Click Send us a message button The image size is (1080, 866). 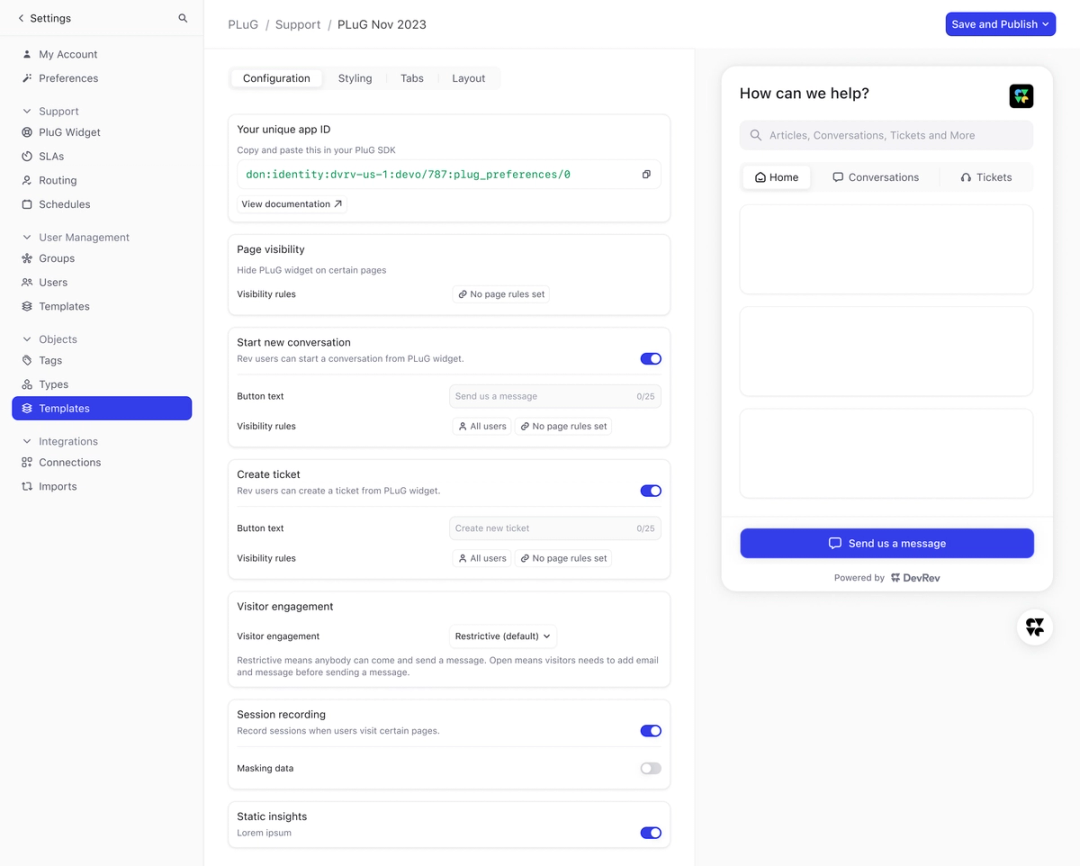tap(886, 544)
